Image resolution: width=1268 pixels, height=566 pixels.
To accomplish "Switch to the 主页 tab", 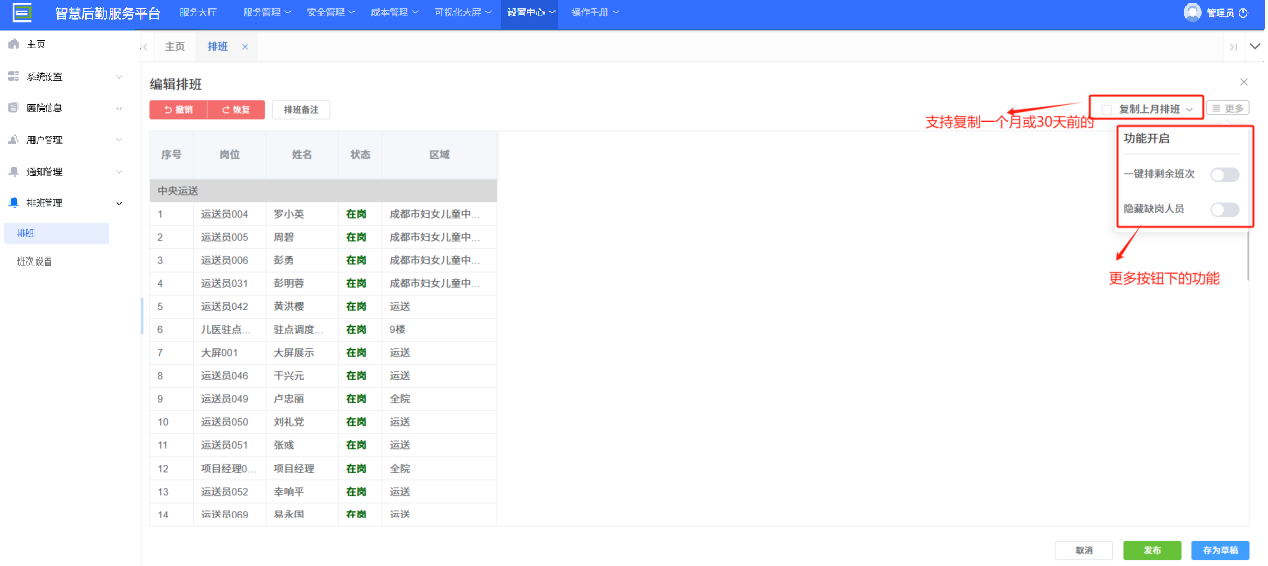I will point(175,47).
